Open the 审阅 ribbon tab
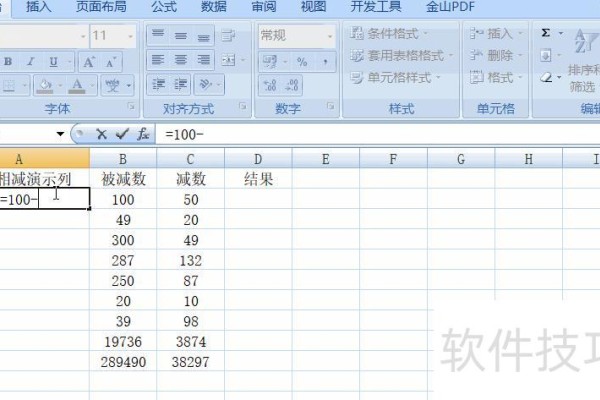This screenshot has width=600, height=400. click(264, 7)
